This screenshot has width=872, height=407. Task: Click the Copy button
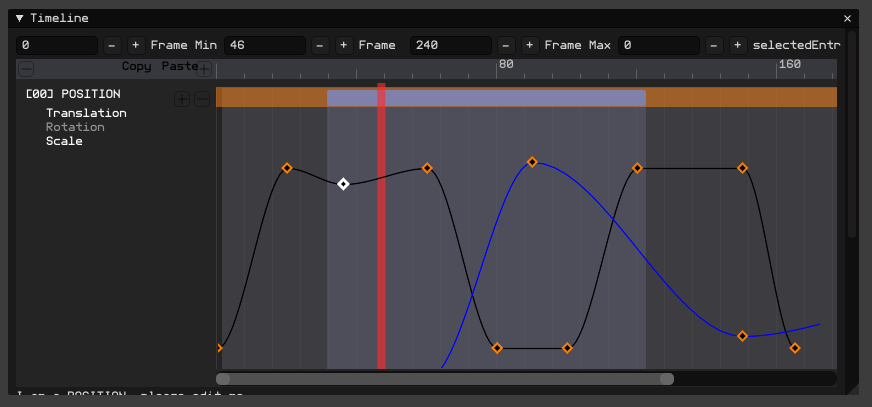[136, 66]
